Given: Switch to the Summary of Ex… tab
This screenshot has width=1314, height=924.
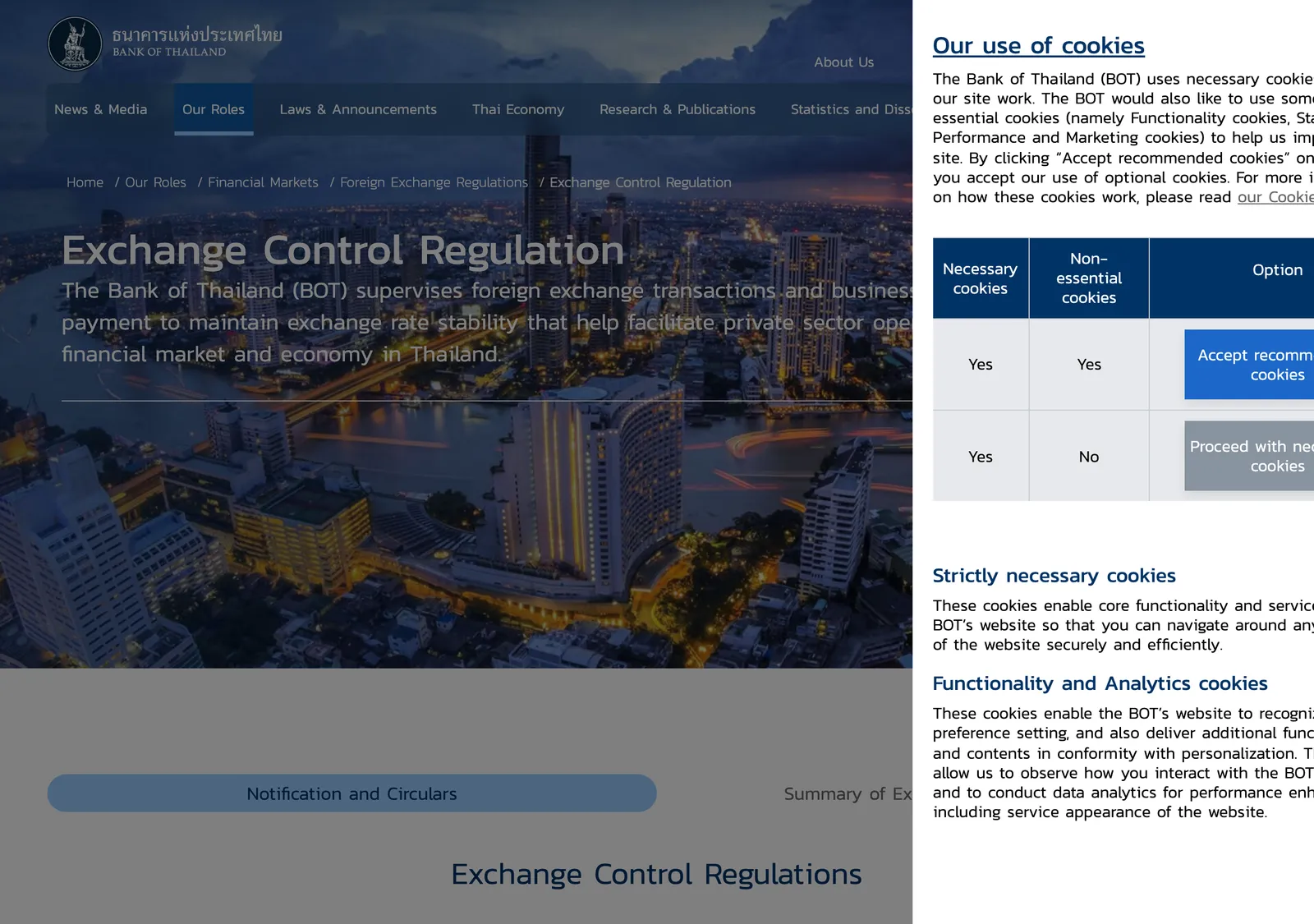Looking at the screenshot, I should (x=848, y=794).
